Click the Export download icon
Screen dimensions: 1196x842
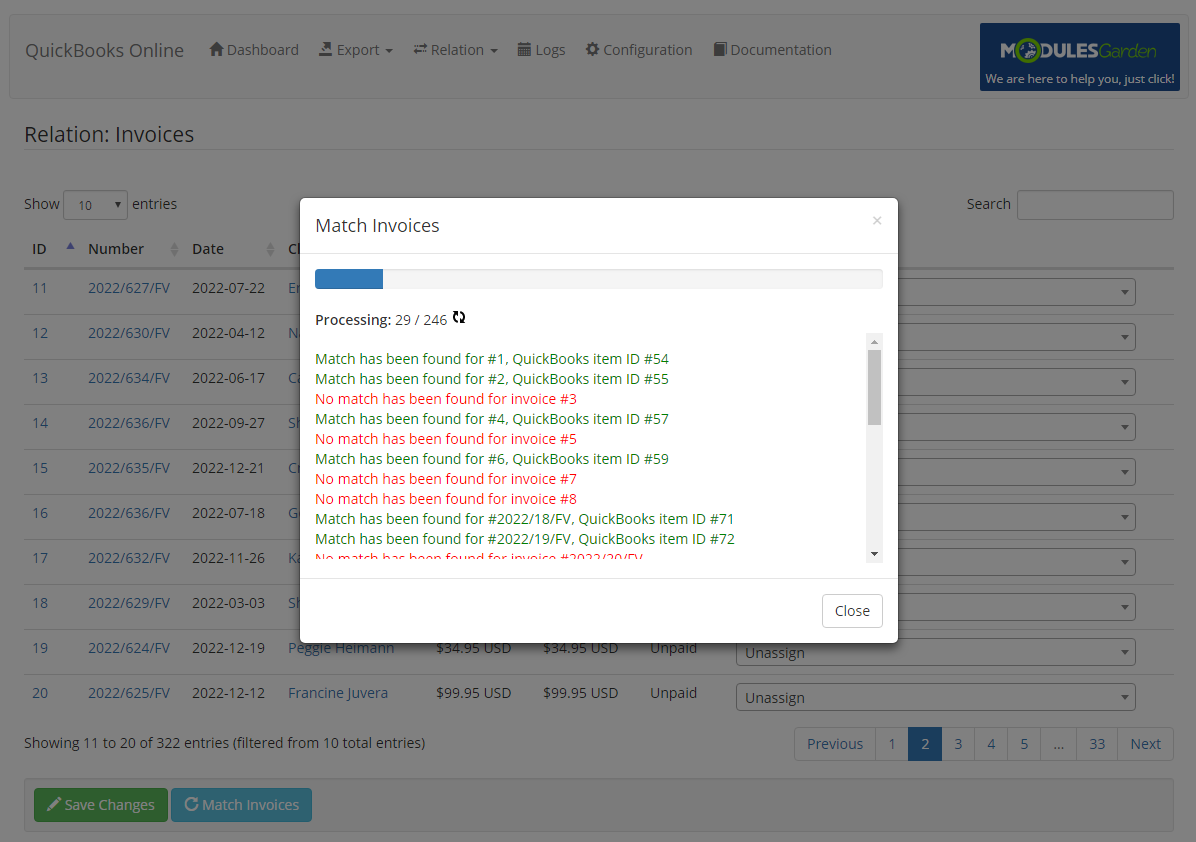(x=326, y=50)
